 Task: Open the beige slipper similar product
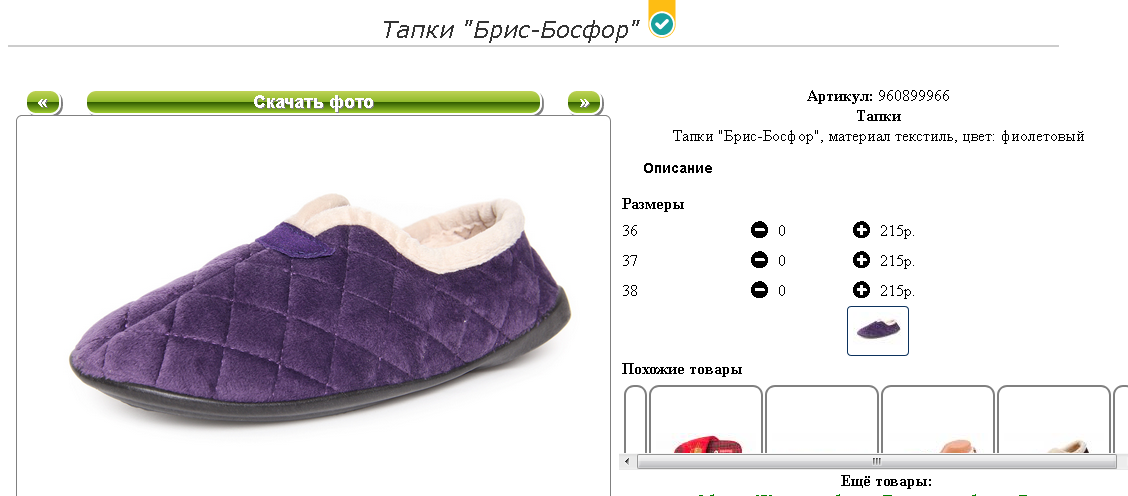click(x=1054, y=420)
